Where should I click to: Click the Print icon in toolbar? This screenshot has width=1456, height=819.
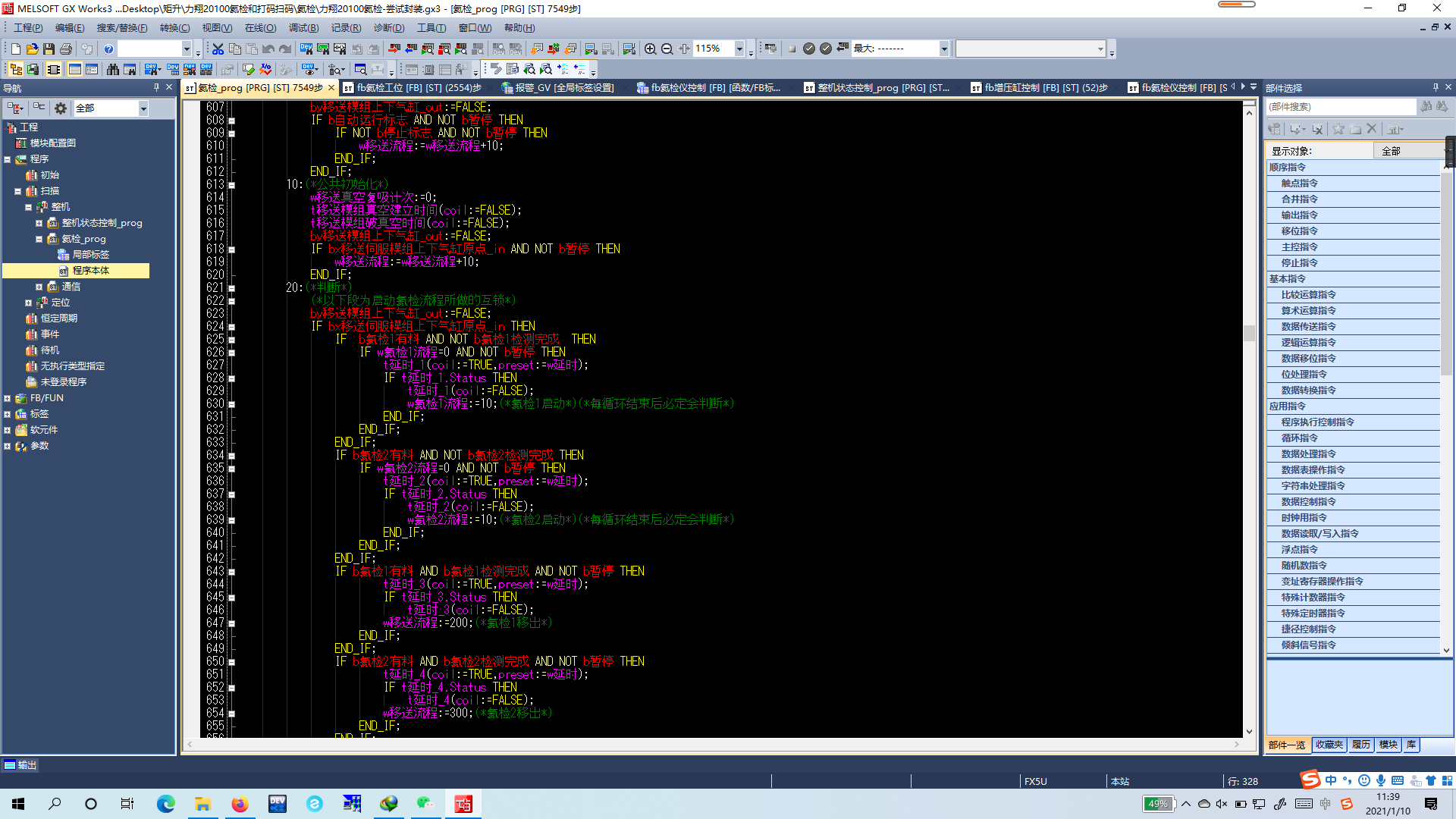[x=66, y=49]
